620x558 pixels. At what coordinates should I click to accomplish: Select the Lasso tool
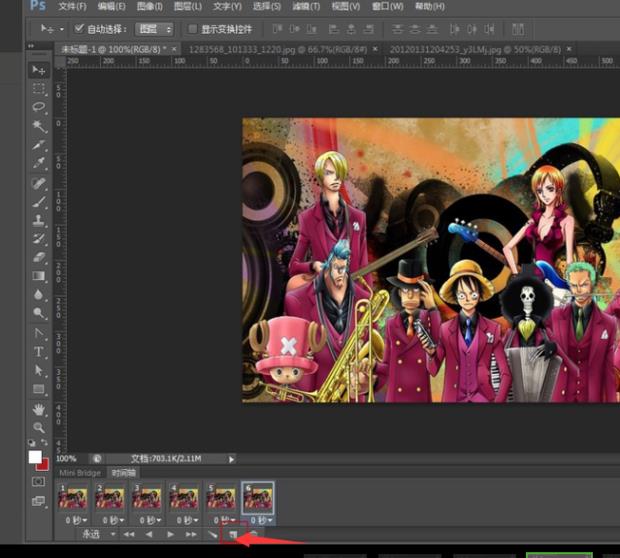[x=39, y=107]
